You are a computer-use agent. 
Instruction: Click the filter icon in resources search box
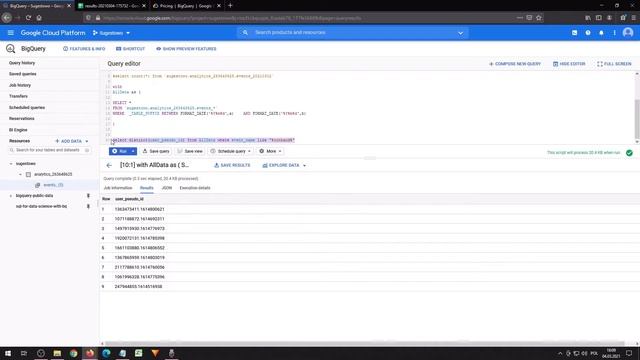[x=87, y=150]
